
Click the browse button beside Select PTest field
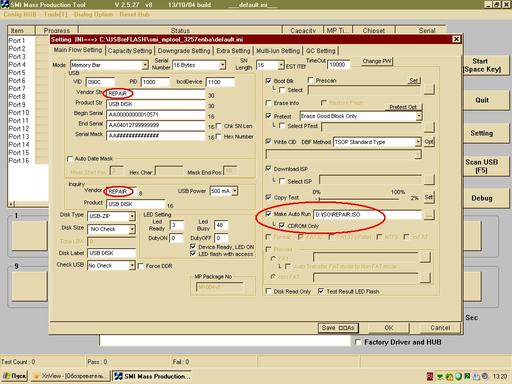click(x=429, y=127)
